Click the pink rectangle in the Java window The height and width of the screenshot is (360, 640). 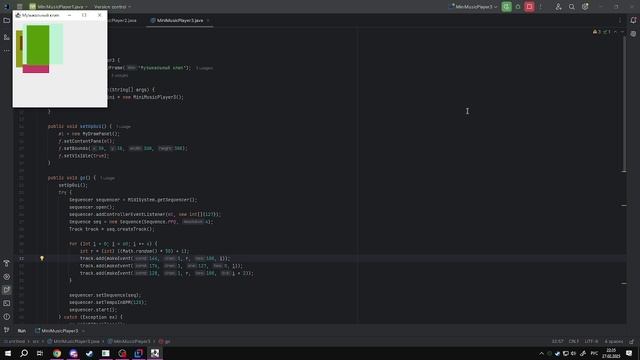(36, 69)
